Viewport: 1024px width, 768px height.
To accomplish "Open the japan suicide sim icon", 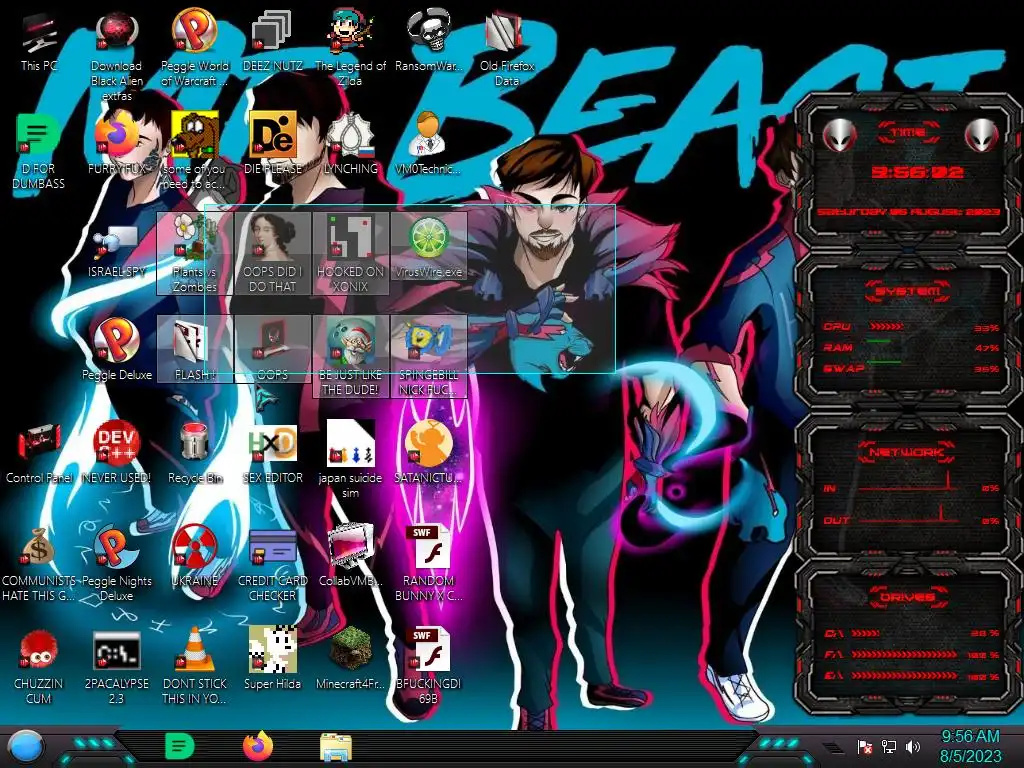I will (350, 459).
